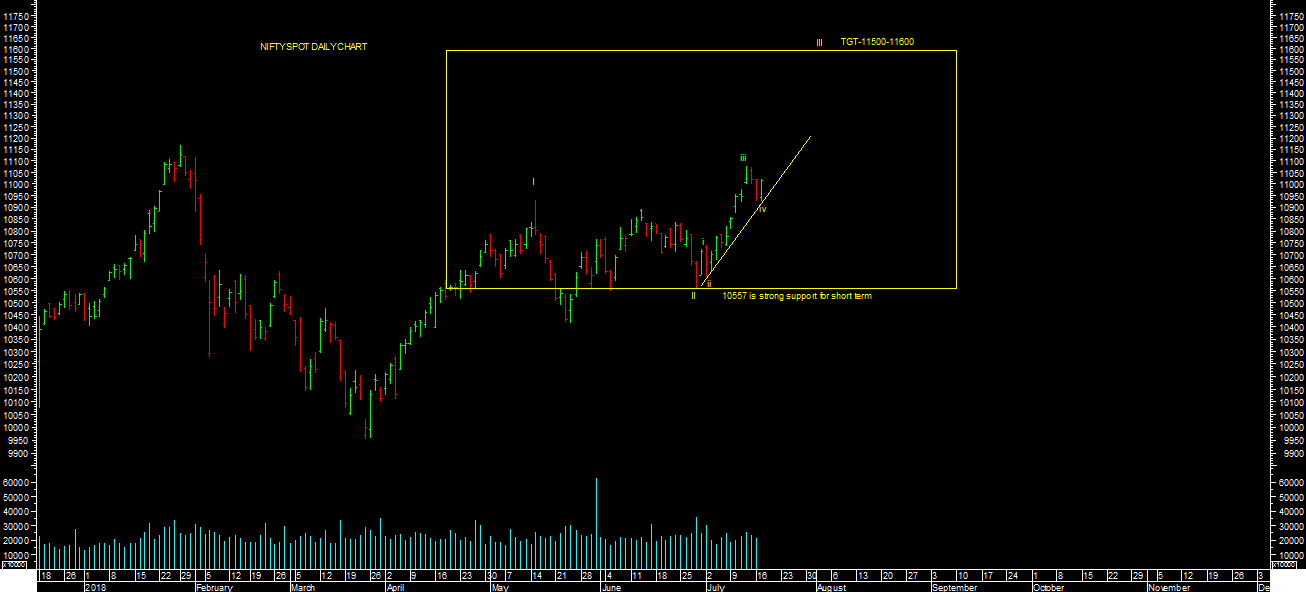
Task: Select the wave I label above the May peak
Action: click(x=533, y=181)
